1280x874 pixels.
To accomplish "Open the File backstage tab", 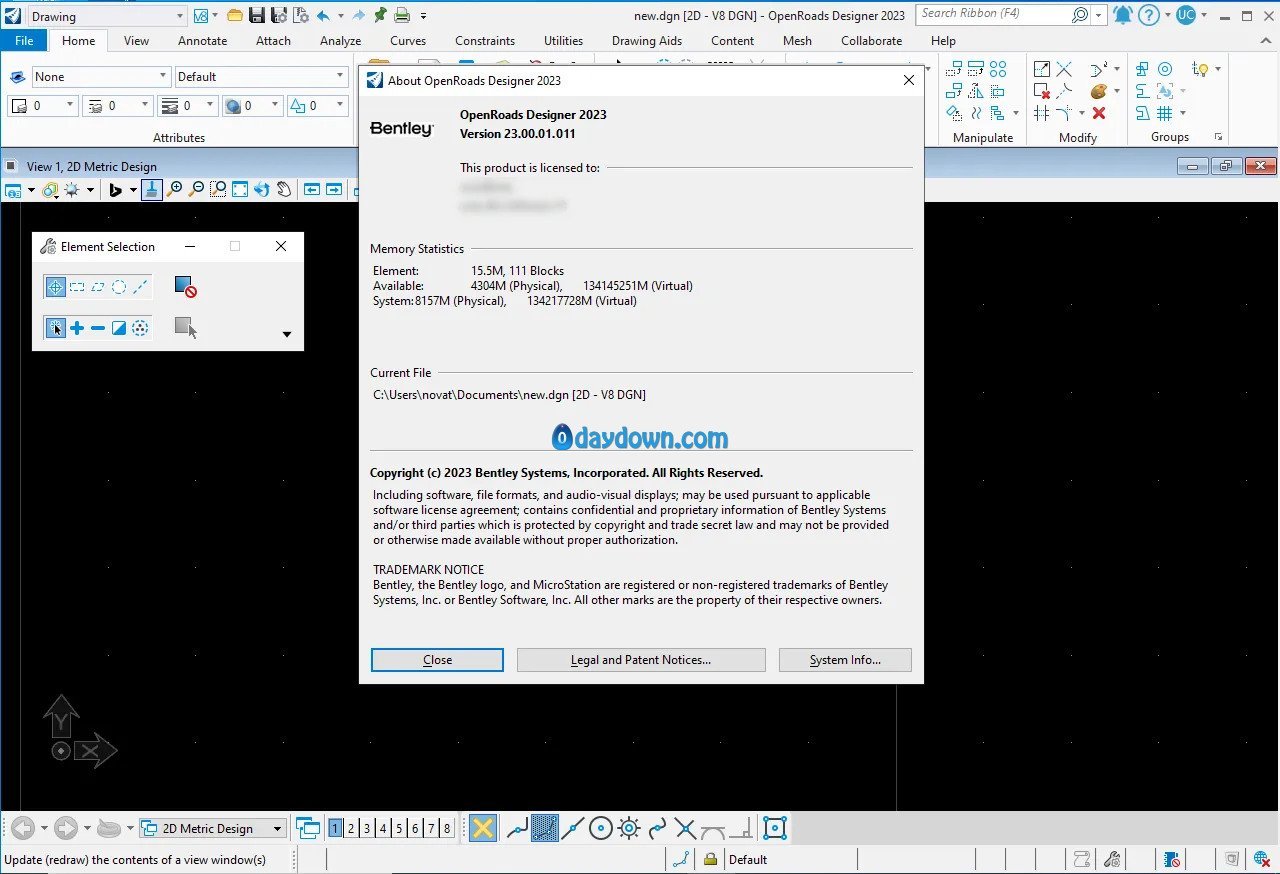I will (24, 41).
